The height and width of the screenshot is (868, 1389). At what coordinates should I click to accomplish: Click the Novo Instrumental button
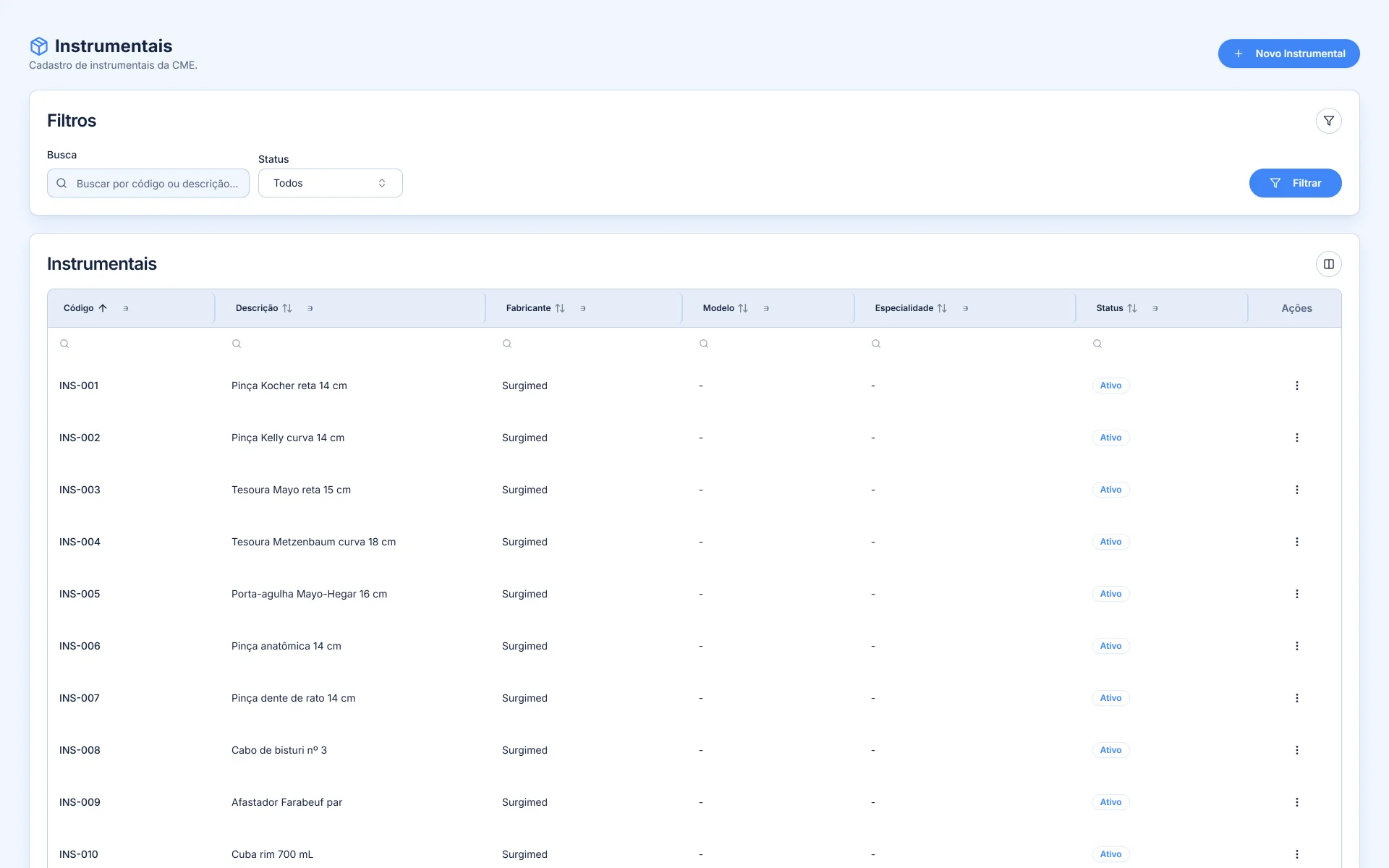[x=1288, y=54]
